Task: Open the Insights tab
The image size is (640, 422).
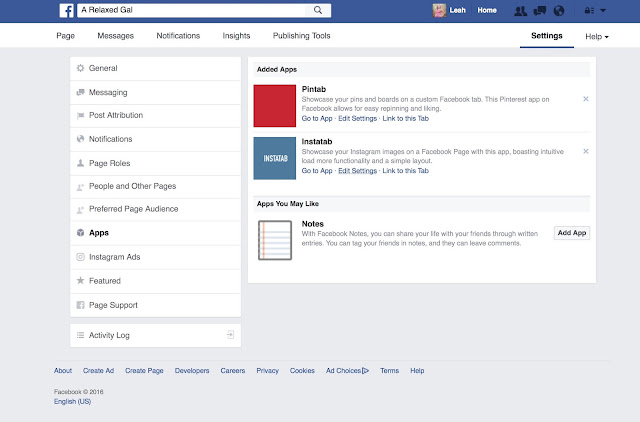Action: pyautogui.click(x=236, y=36)
